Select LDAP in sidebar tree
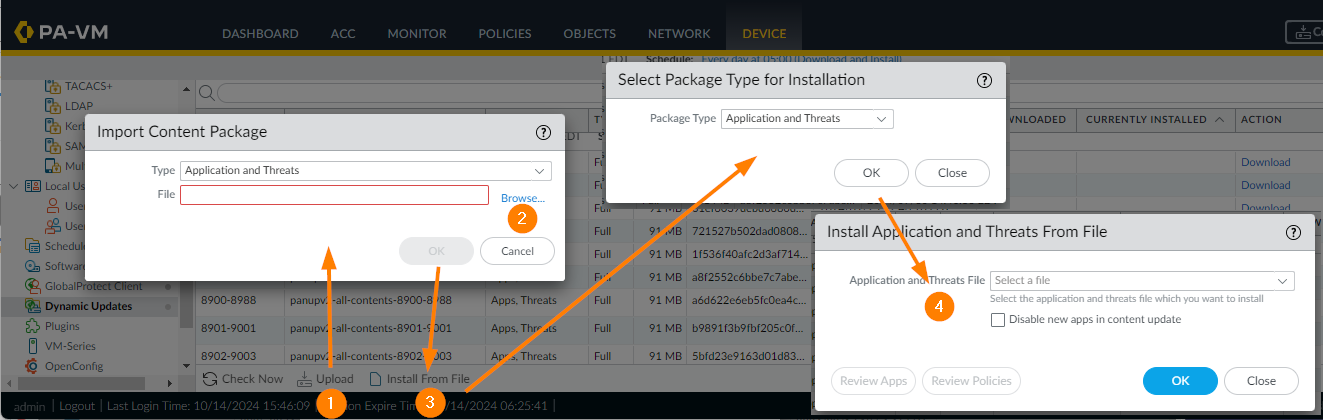The image size is (1323, 420). (x=80, y=106)
